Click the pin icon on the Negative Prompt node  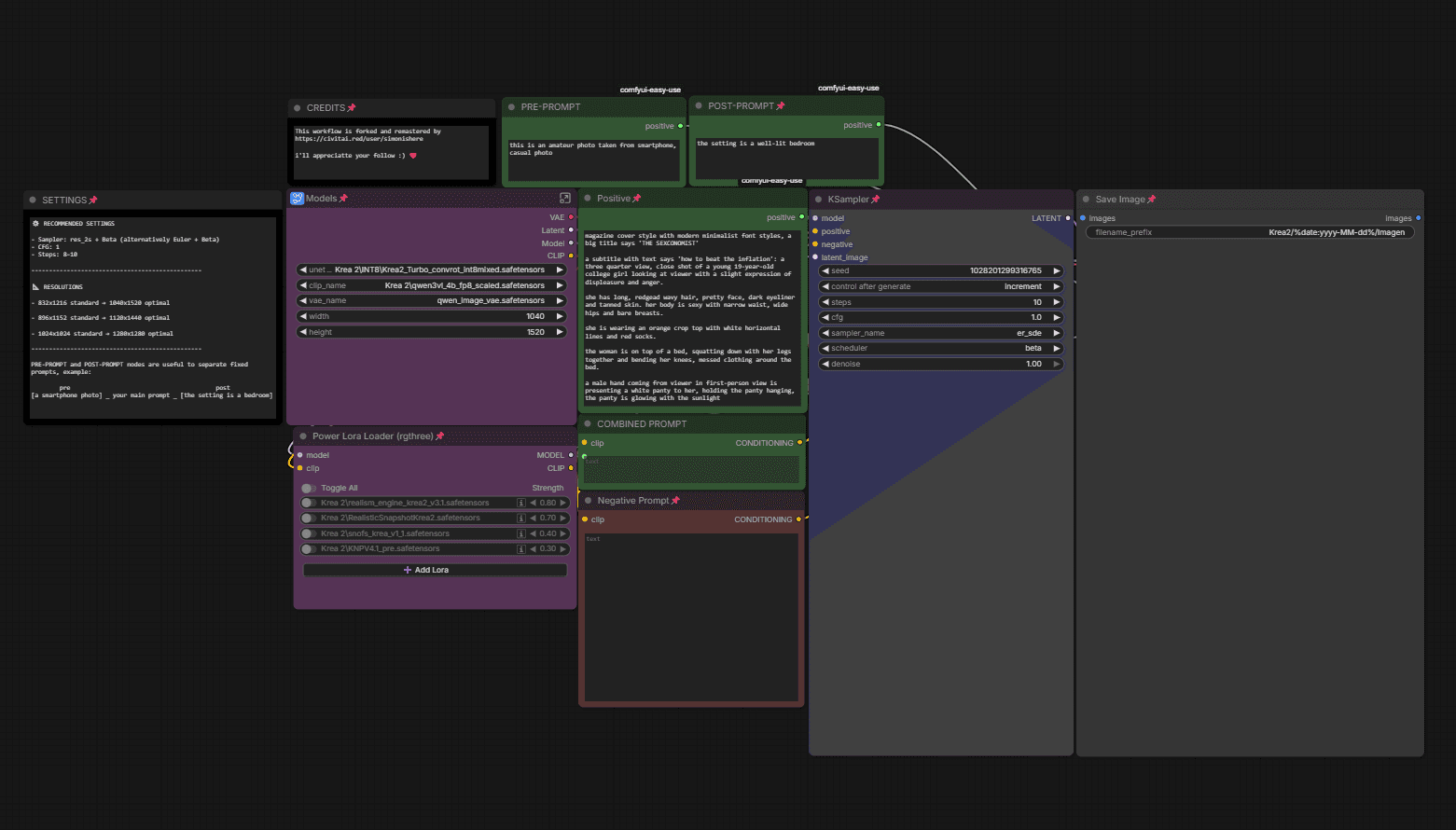[675, 501]
